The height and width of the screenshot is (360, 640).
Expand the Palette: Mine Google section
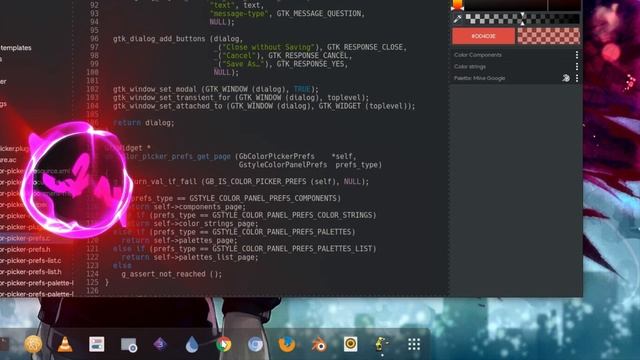[x=479, y=78]
